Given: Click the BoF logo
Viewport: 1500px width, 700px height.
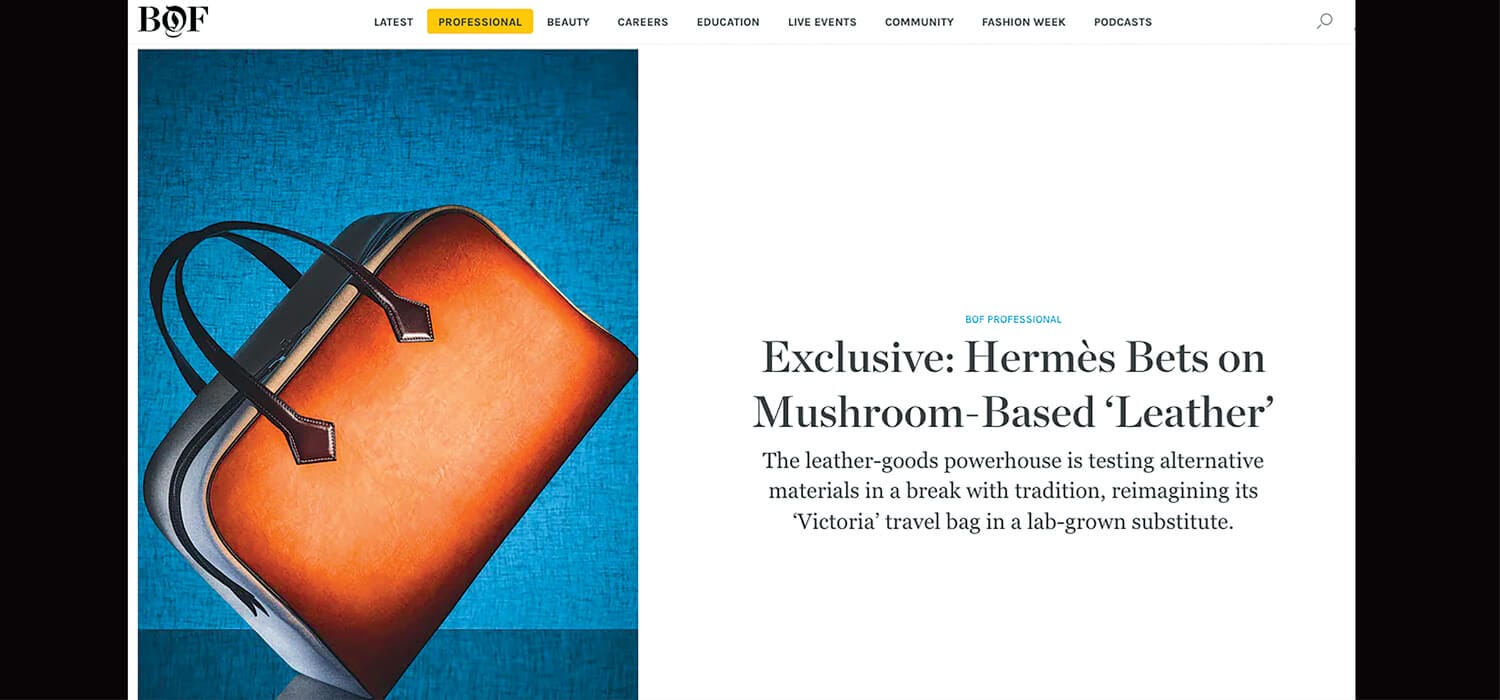Looking at the screenshot, I should pyautogui.click(x=173, y=21).
